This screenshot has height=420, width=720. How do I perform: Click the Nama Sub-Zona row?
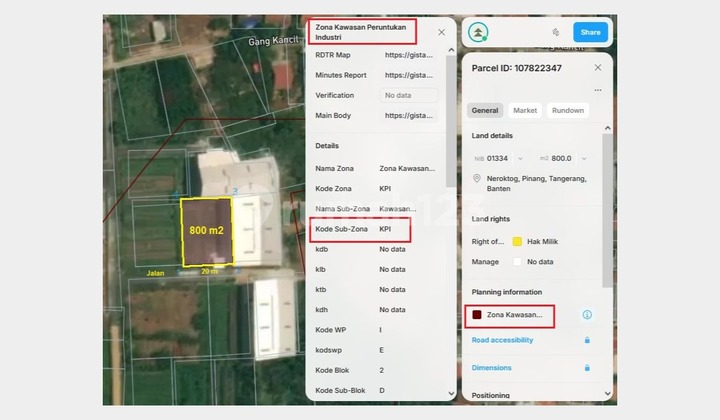tap(376, 209)
